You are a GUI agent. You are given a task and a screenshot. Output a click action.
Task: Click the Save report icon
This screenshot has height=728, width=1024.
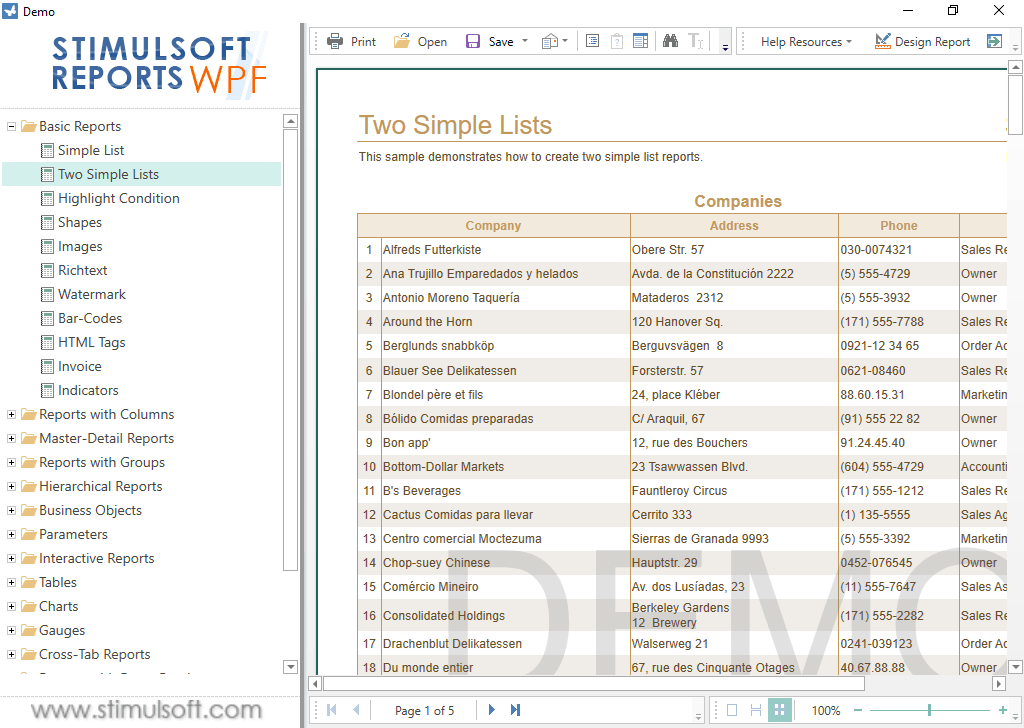472,41
